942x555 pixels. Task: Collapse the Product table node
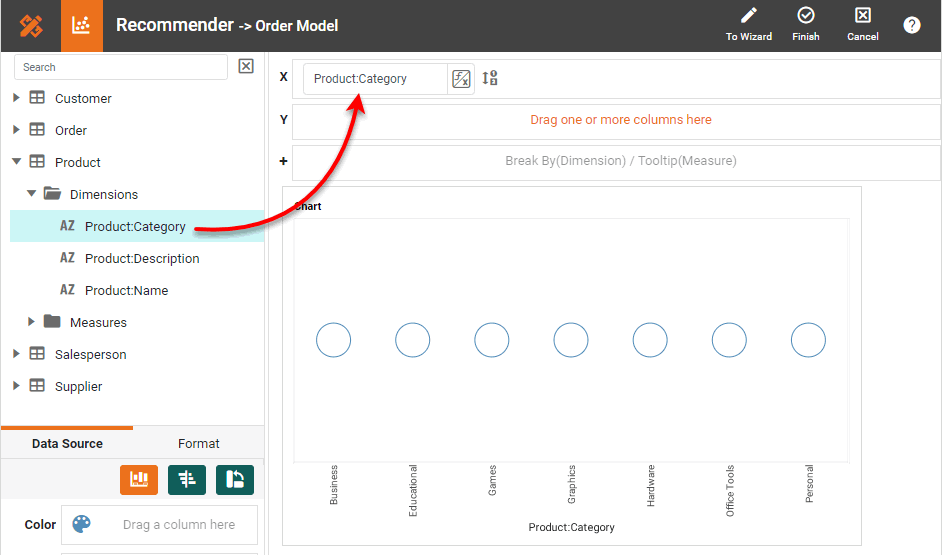click(x=16, y=162)
